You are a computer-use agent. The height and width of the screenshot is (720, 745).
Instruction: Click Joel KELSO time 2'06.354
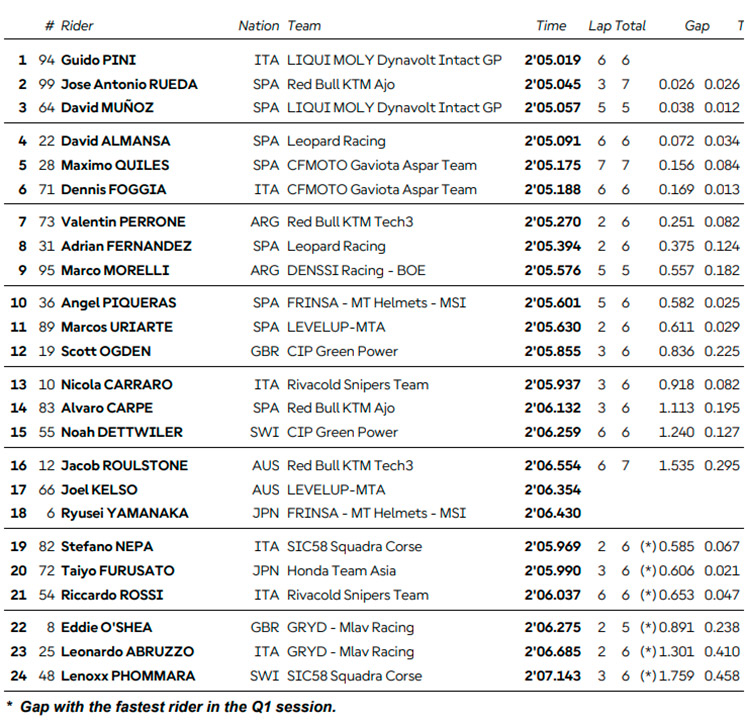(x=553, y=490)
